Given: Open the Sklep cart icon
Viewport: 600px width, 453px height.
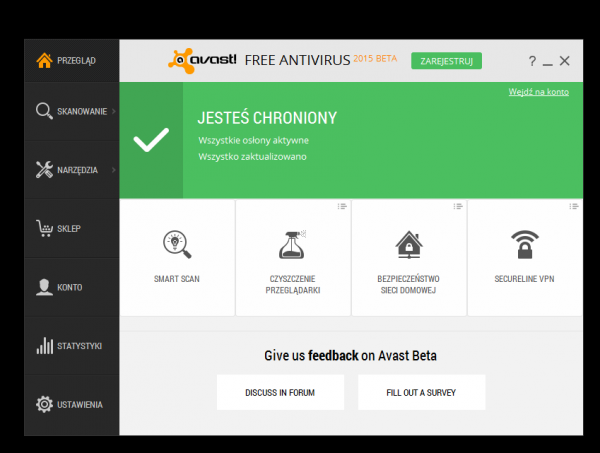Looking at the screenshot, I should (x=44, y=228).
